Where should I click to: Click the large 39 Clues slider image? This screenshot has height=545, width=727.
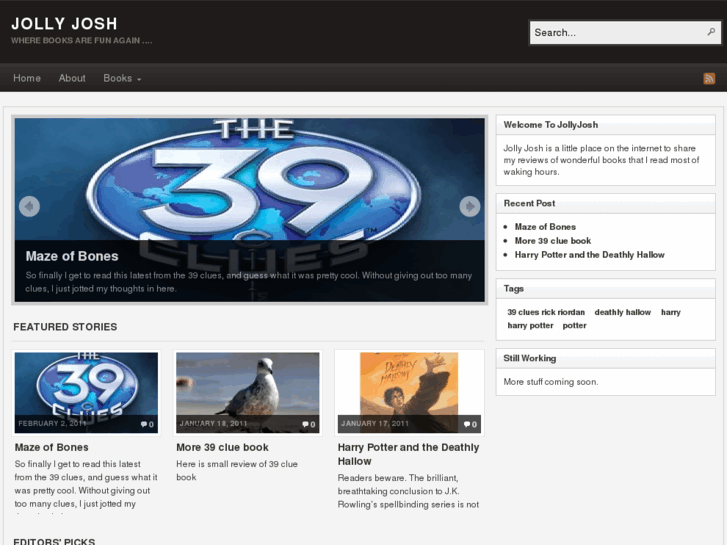click(x=249, y=210)
